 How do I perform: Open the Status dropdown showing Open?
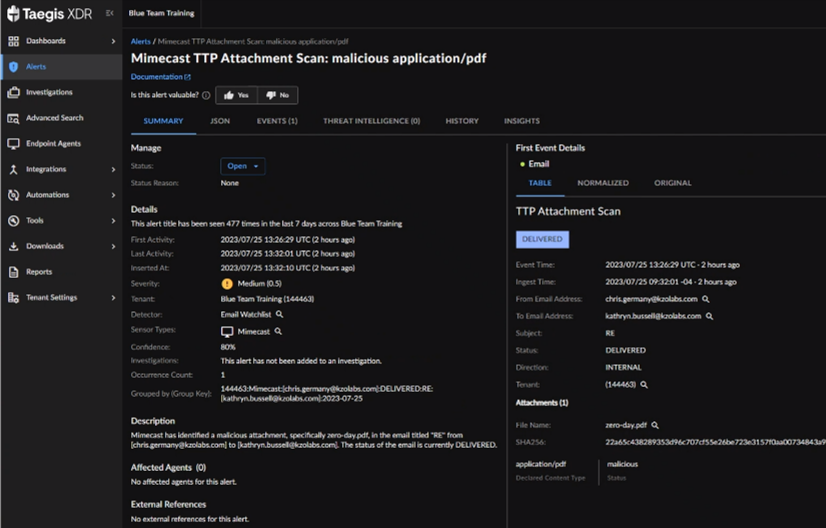(242, 166)
